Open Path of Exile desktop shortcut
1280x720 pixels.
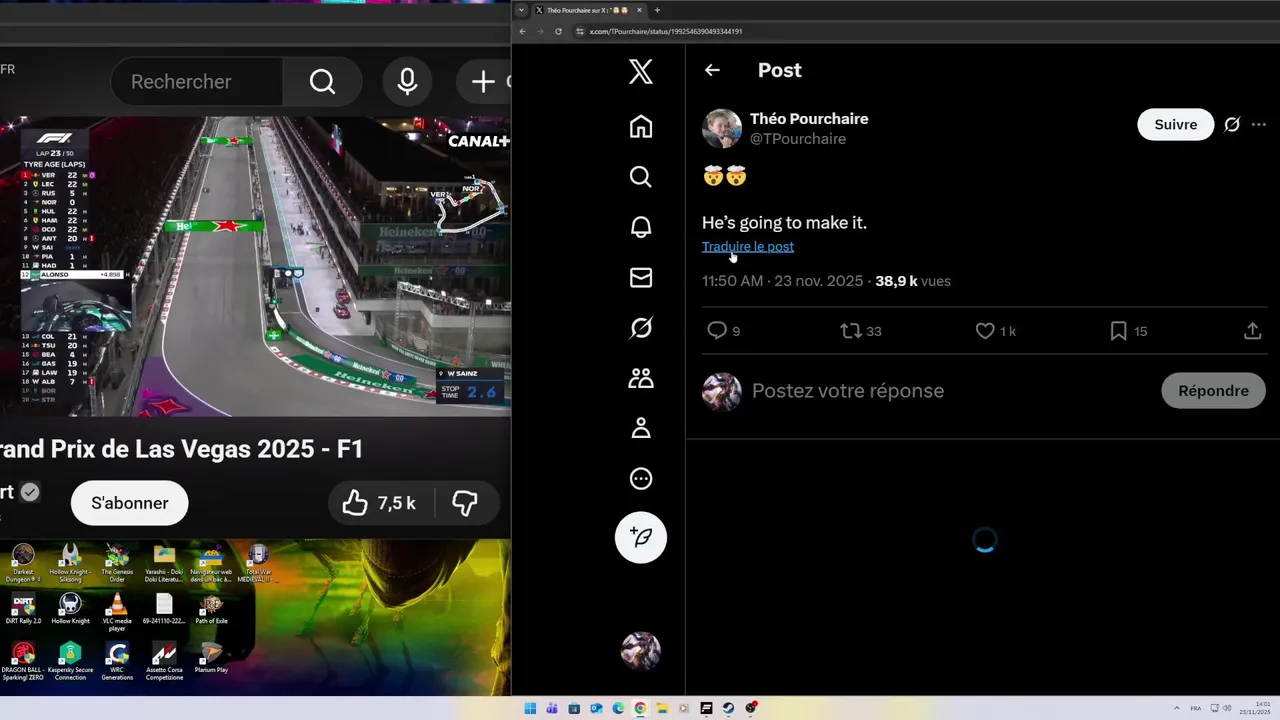pos(211,609)
